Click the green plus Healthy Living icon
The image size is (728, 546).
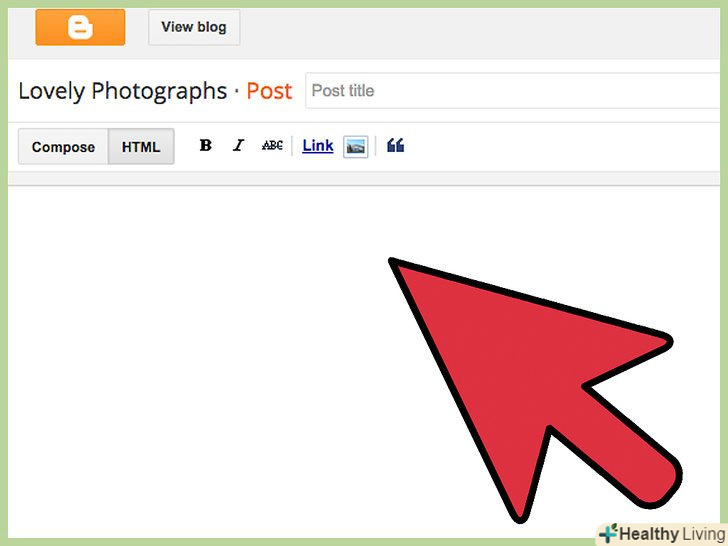[x=609, y=533]
